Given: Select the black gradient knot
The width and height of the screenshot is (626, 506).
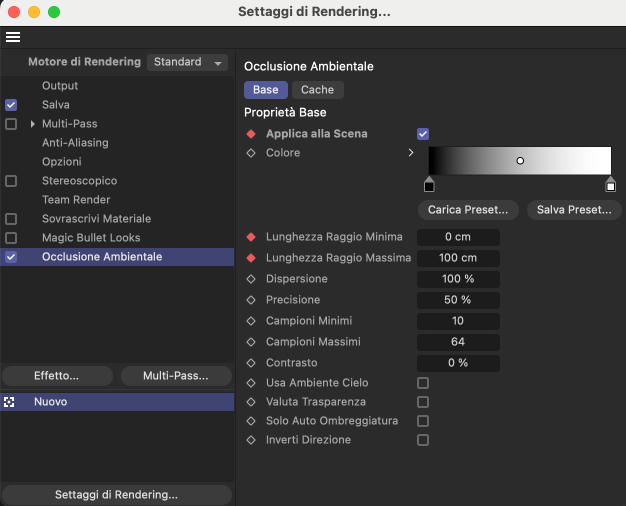Looking at the screenshot, I should (x=429, y=184).
